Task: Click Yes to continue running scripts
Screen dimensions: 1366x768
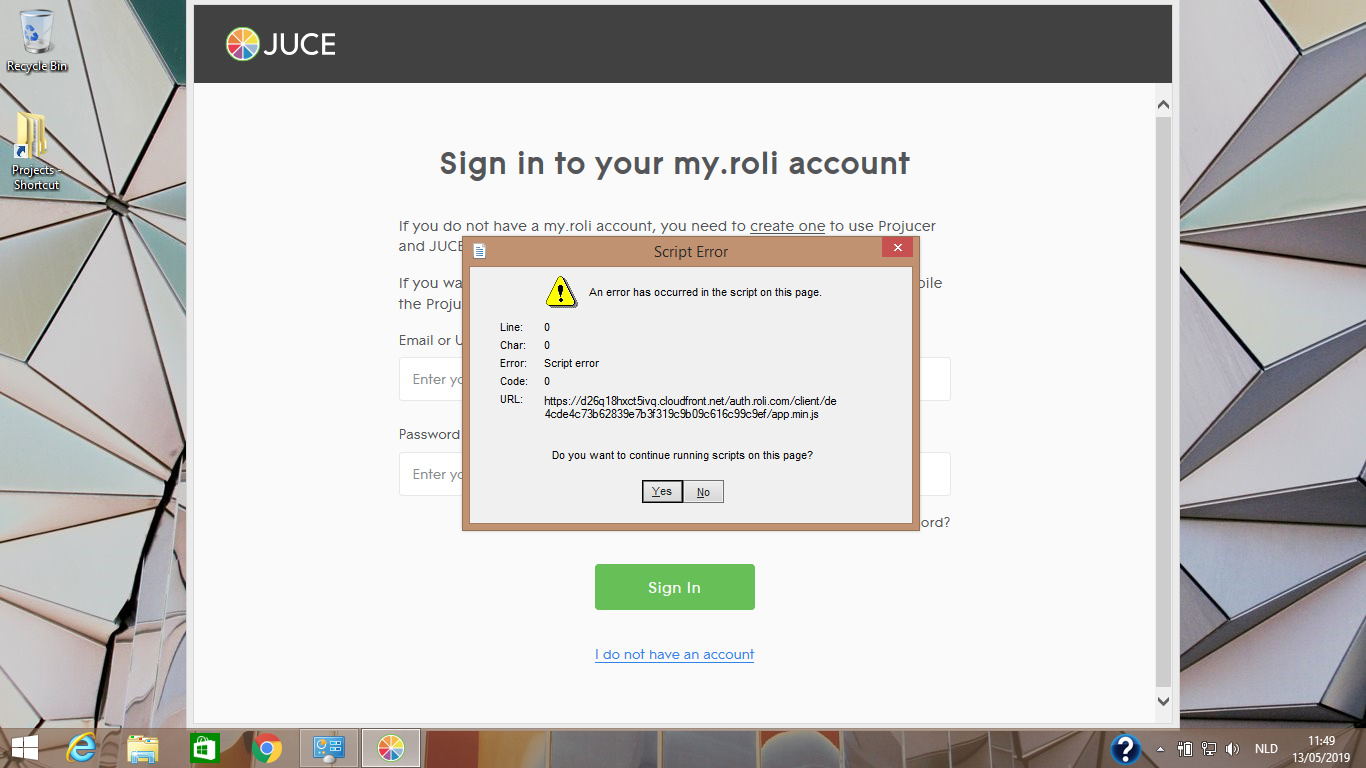Action: (662, 491)
